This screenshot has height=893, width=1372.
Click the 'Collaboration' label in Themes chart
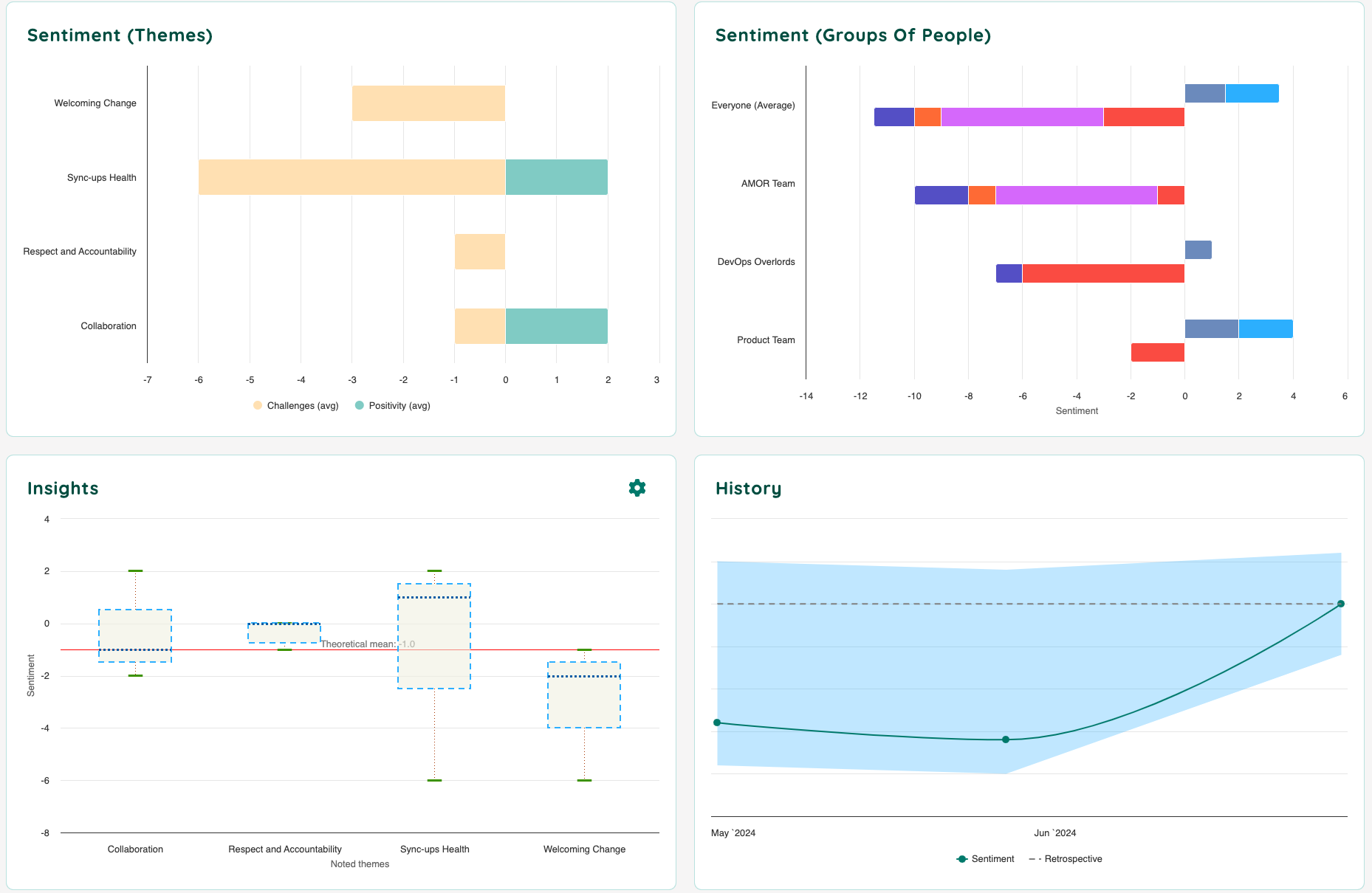tap(109, 326)
